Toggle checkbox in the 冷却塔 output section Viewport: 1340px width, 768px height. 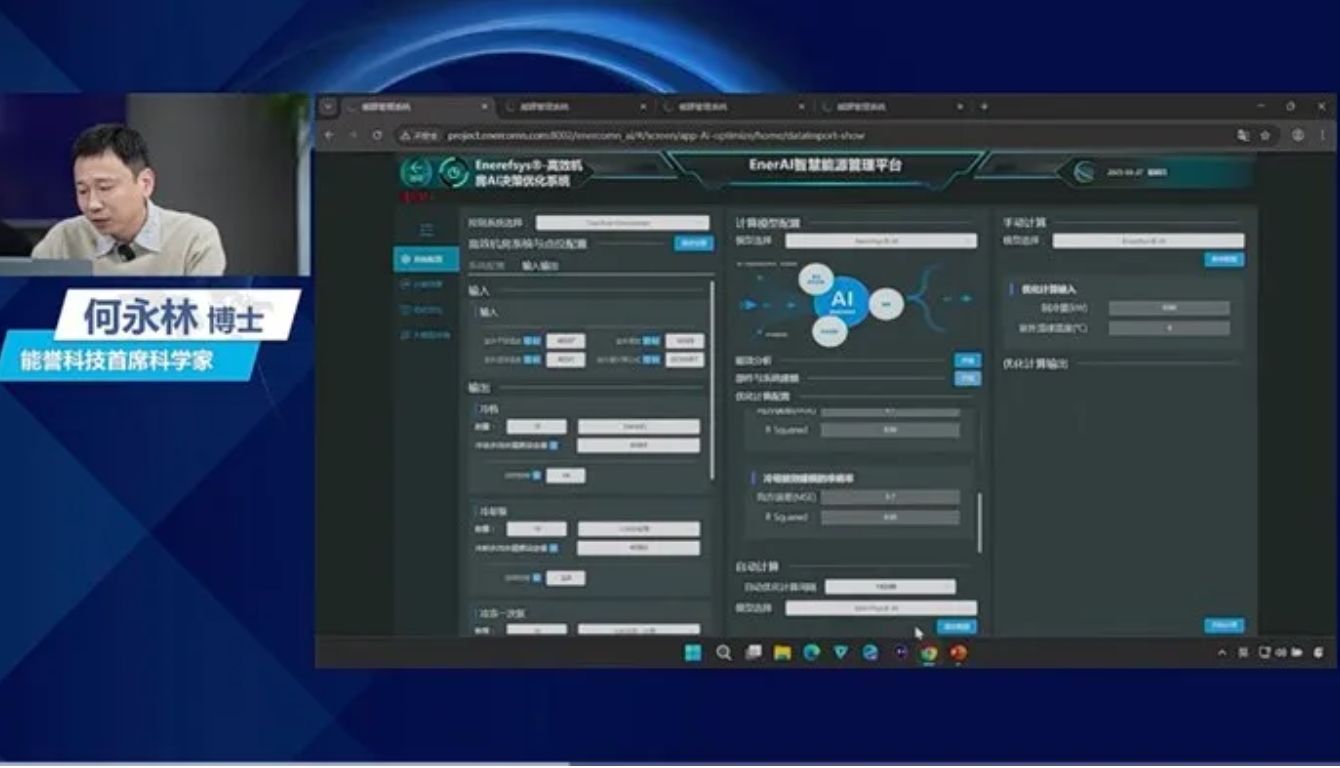554,548
